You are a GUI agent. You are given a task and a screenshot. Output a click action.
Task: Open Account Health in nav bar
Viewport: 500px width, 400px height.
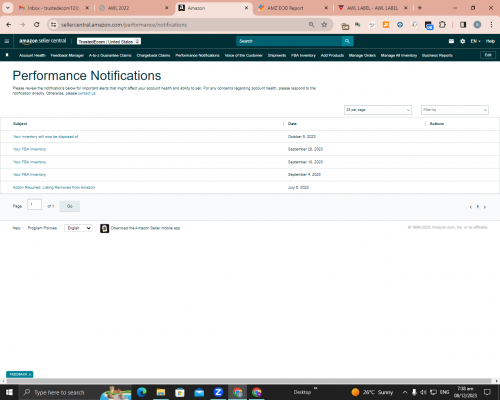click(x=32, y=55)
